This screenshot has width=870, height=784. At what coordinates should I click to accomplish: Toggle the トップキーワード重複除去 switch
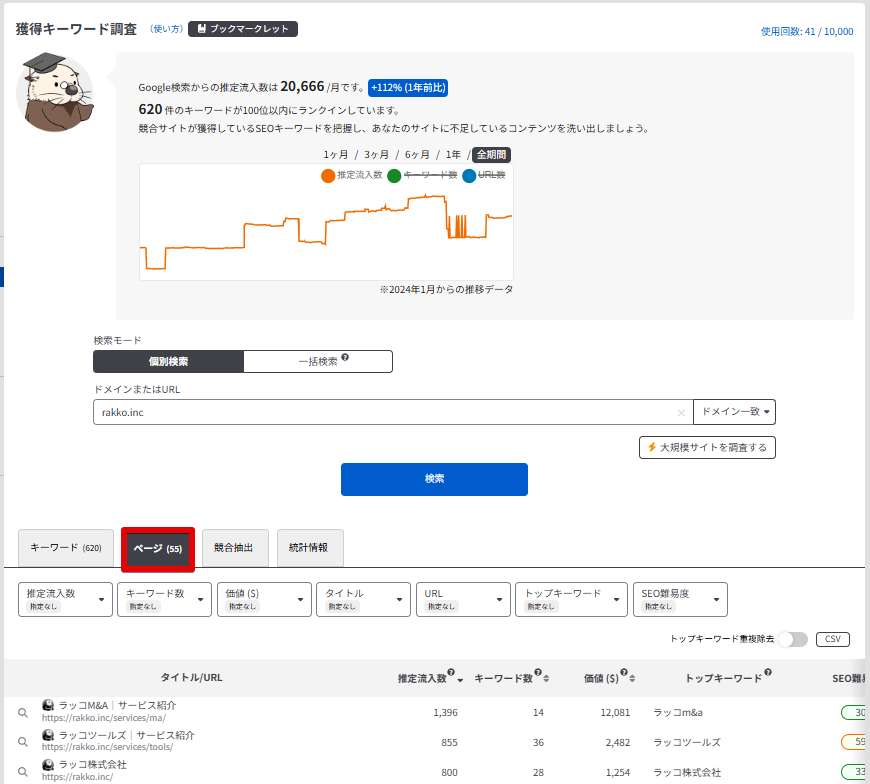[x=793, y=639]
